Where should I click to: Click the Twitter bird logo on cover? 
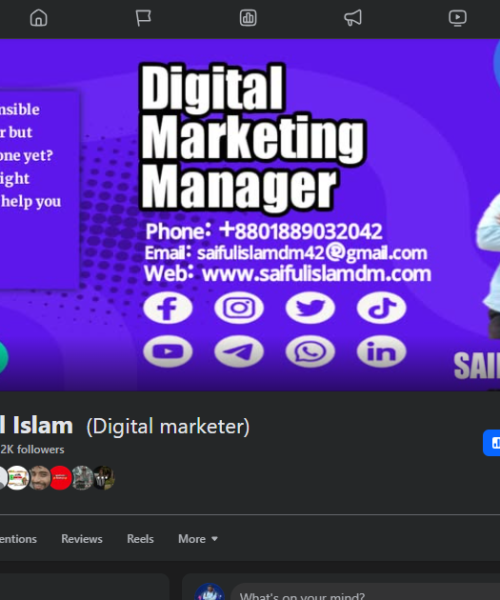310,308
